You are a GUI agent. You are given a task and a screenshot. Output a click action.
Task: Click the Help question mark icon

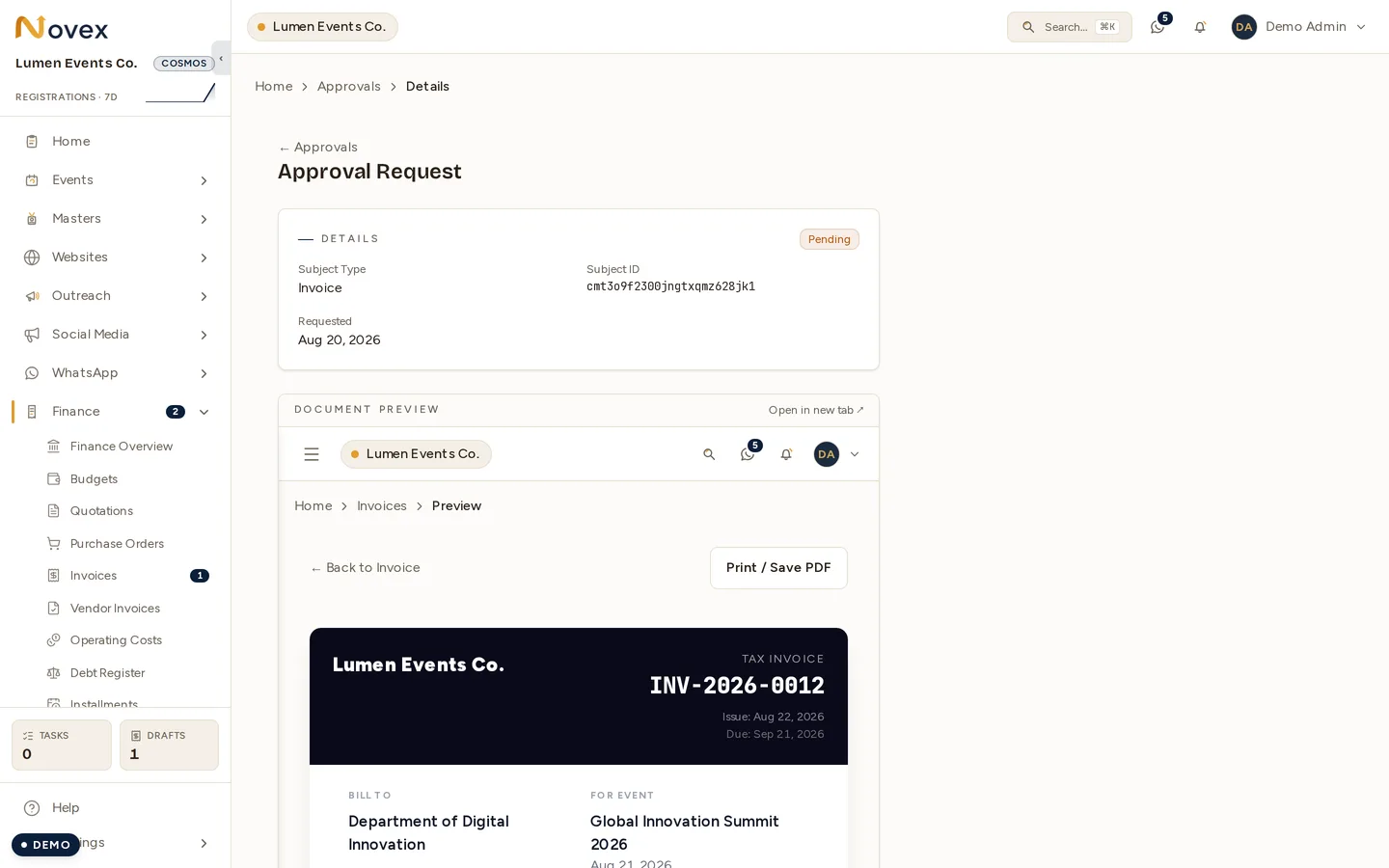click(32, 808)
